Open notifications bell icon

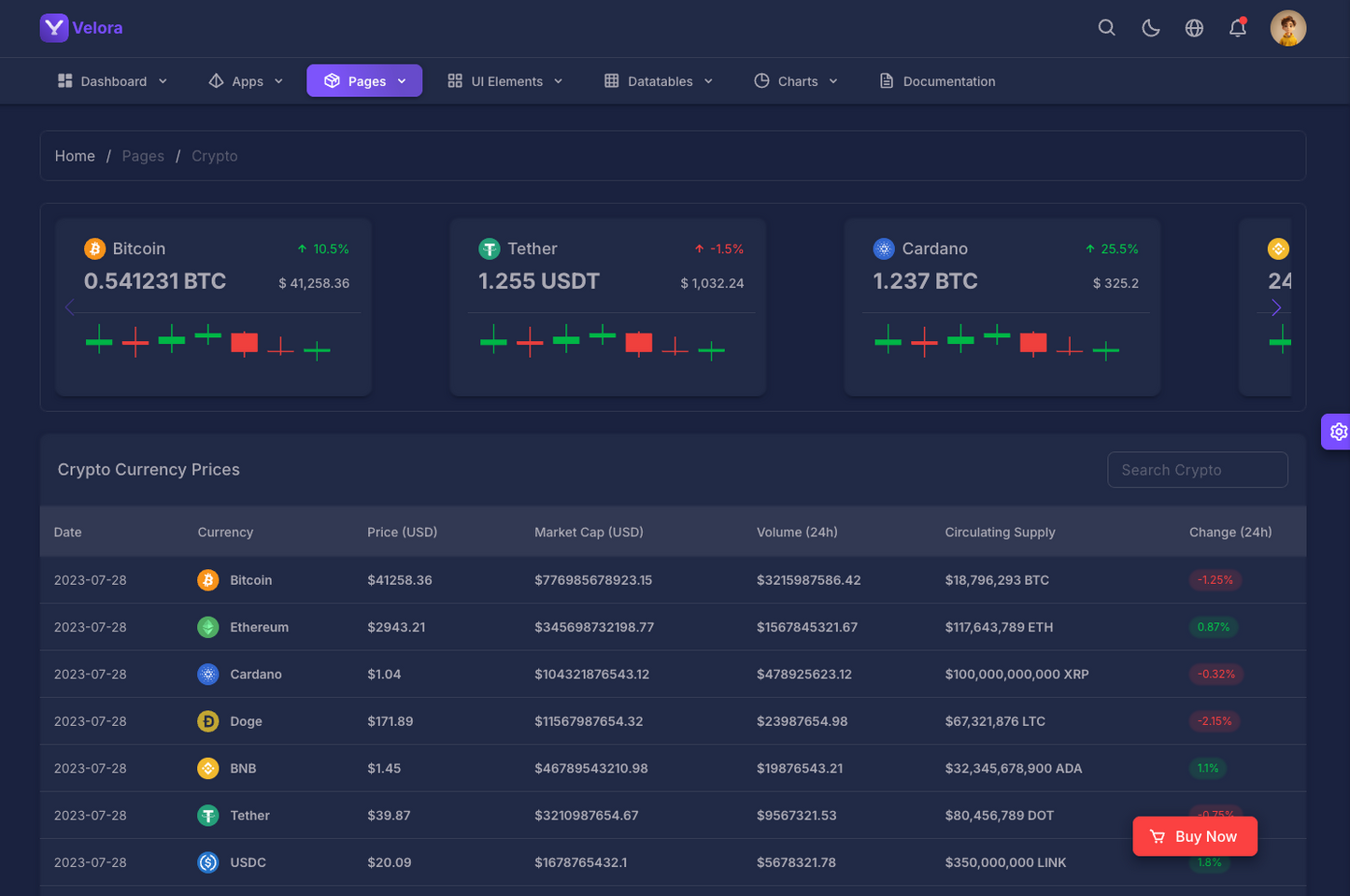click(x=1238, y=28)
